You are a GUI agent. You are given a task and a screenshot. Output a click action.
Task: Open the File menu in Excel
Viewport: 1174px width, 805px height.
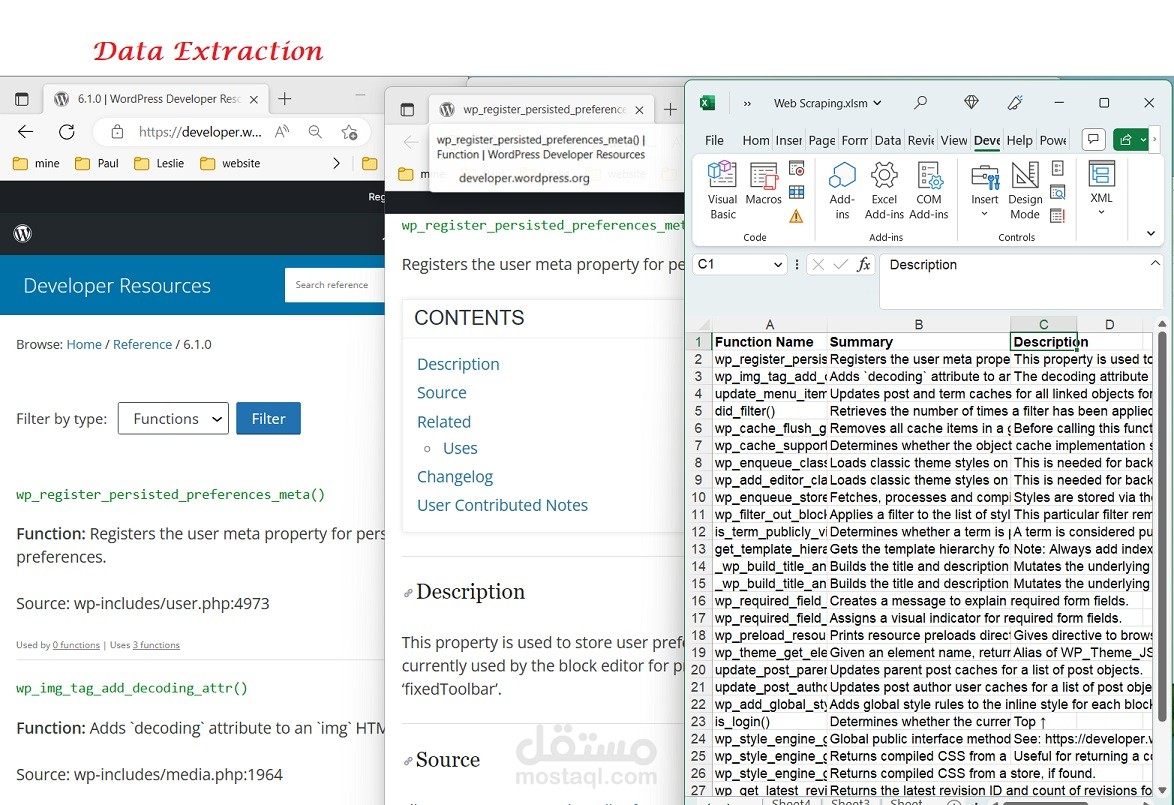[714, 140]
